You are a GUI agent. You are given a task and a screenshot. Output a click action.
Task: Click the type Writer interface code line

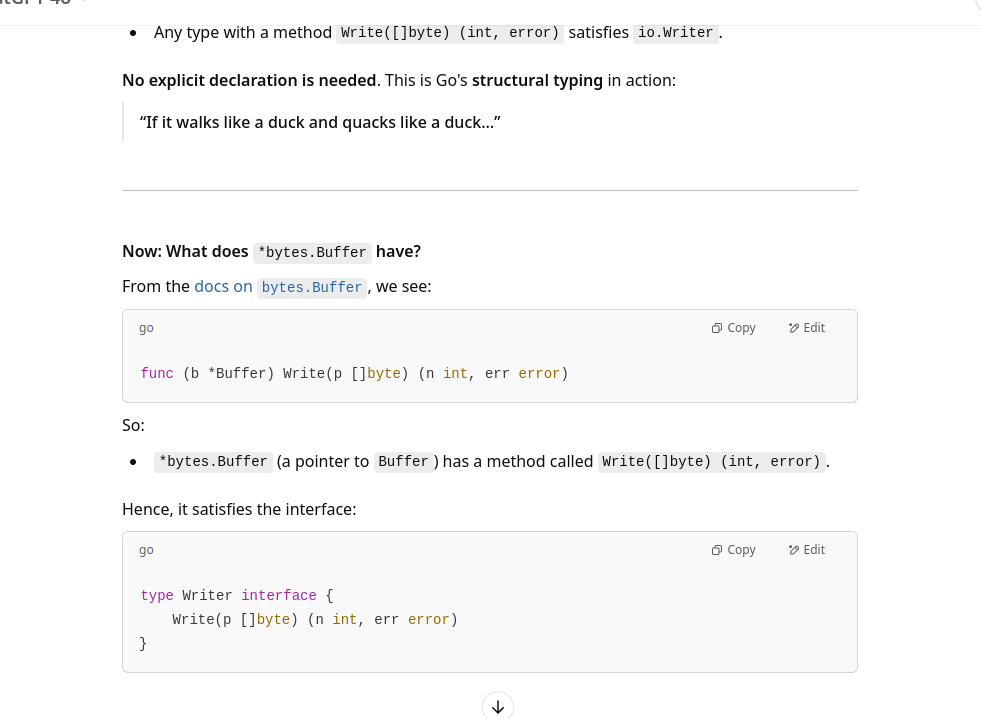pyautogui.click(x=236, y=596)
